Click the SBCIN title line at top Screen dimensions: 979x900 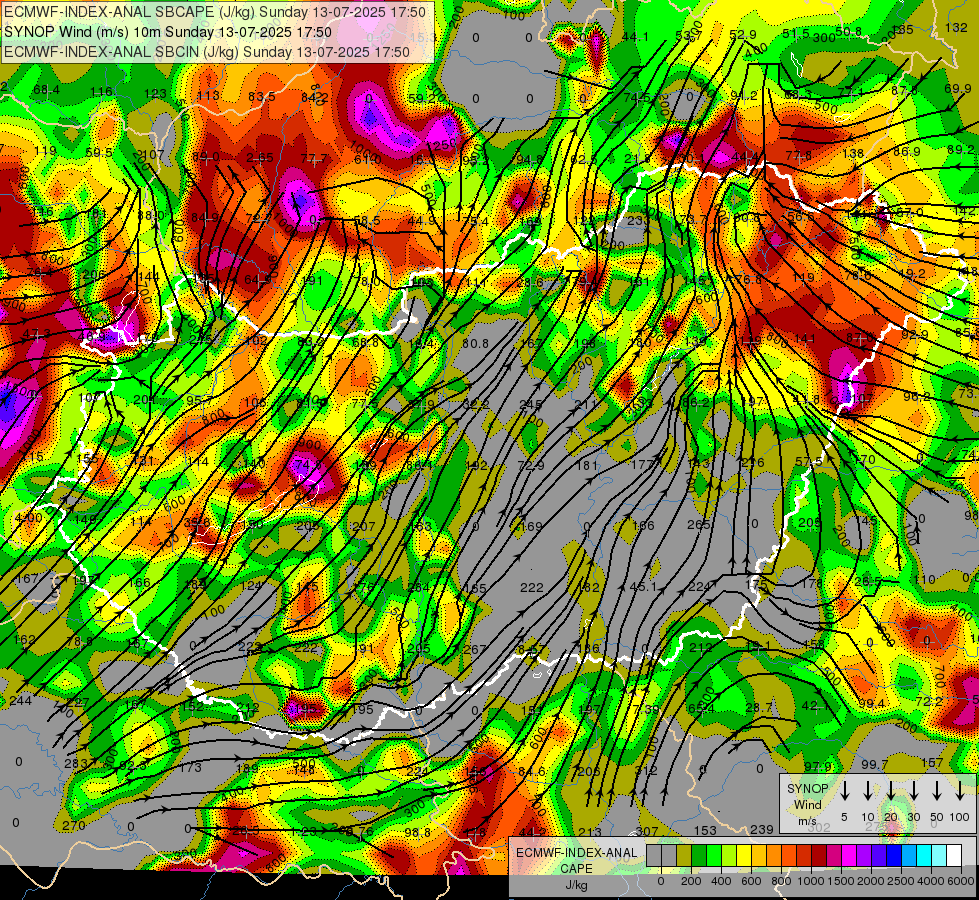[207, 52]
